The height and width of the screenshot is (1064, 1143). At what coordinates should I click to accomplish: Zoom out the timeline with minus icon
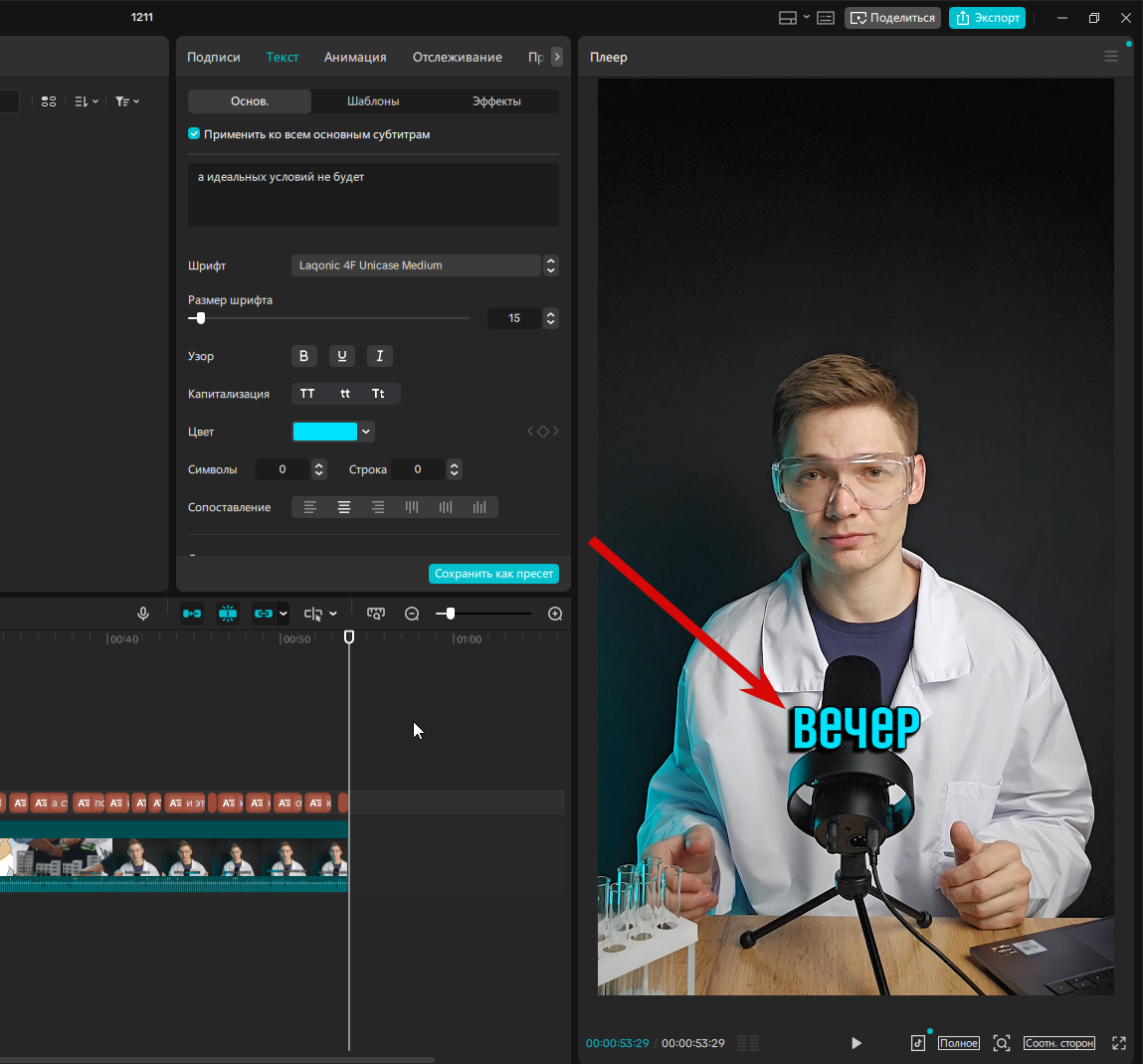(x=412, y=614)
